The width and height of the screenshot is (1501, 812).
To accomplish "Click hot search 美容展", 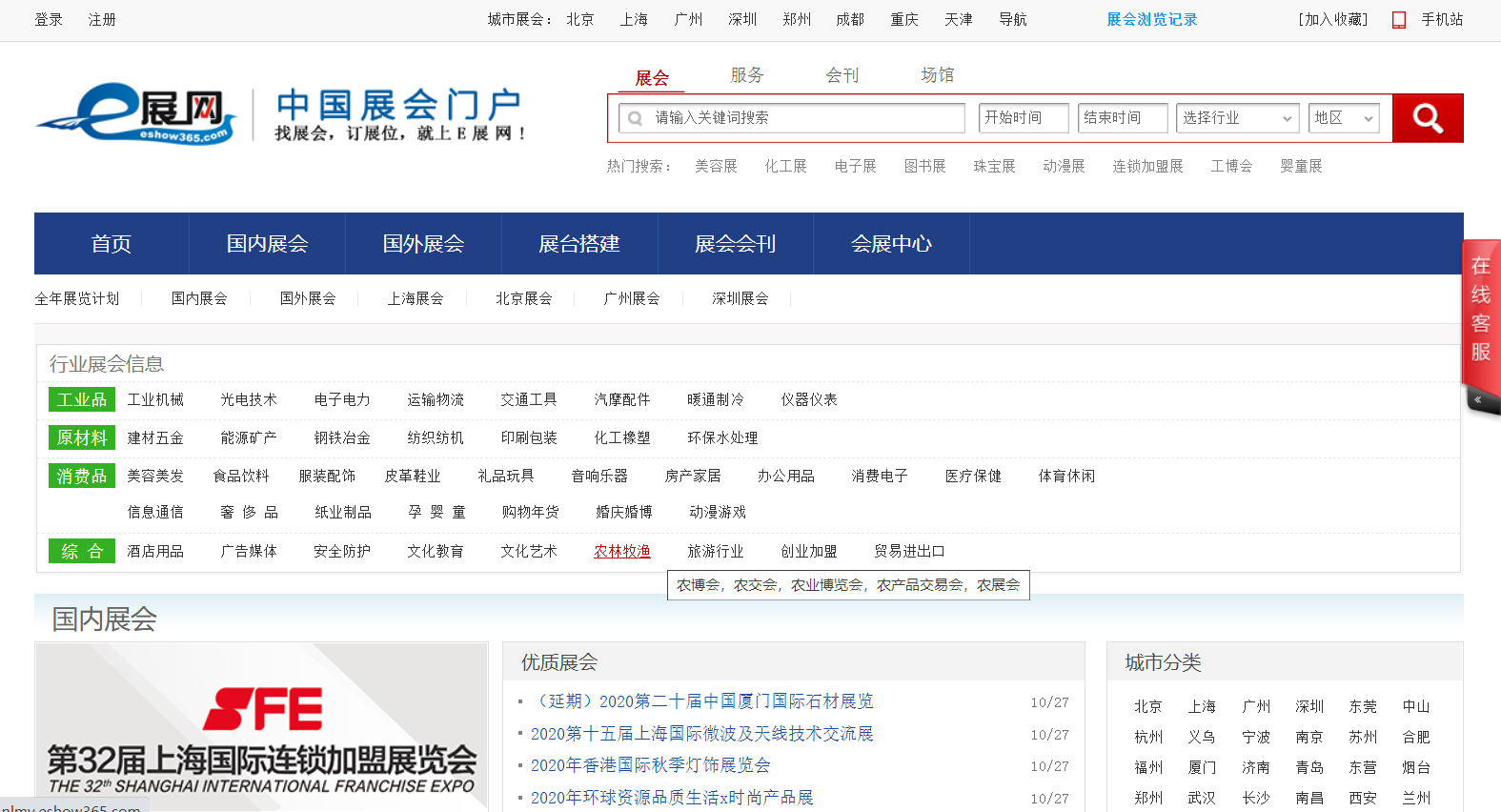I will pos(716,167).
